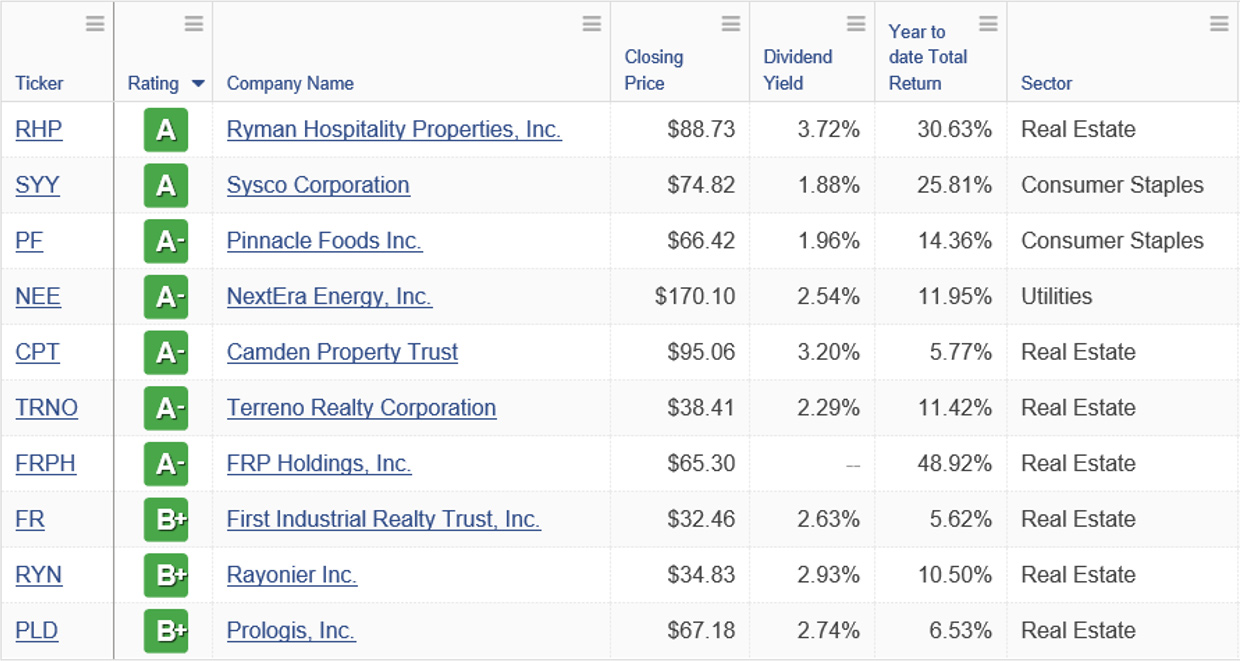Sort by the Dividend Yield header
This screenshot has height=661, width=1240.
click(x=798, y=70)
